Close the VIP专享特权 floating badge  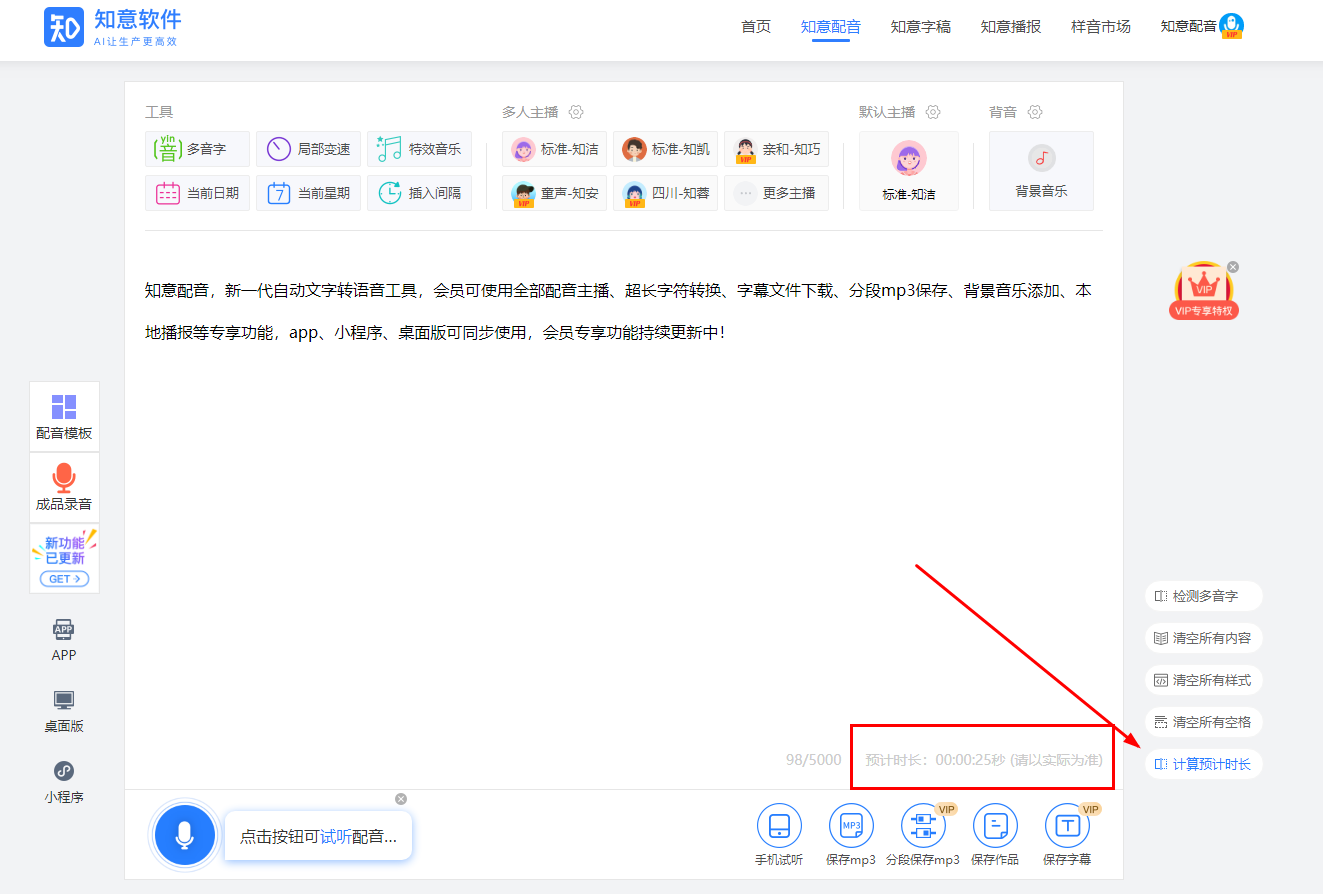coord(1233,267)
